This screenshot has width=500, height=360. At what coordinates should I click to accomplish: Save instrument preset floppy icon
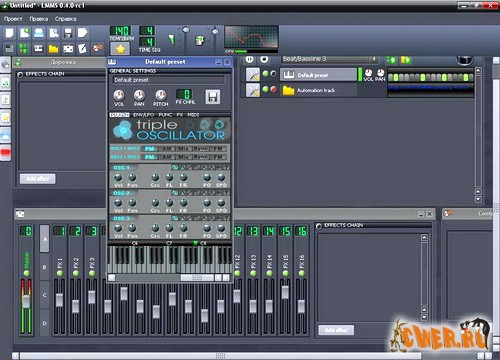coord(213,97)
